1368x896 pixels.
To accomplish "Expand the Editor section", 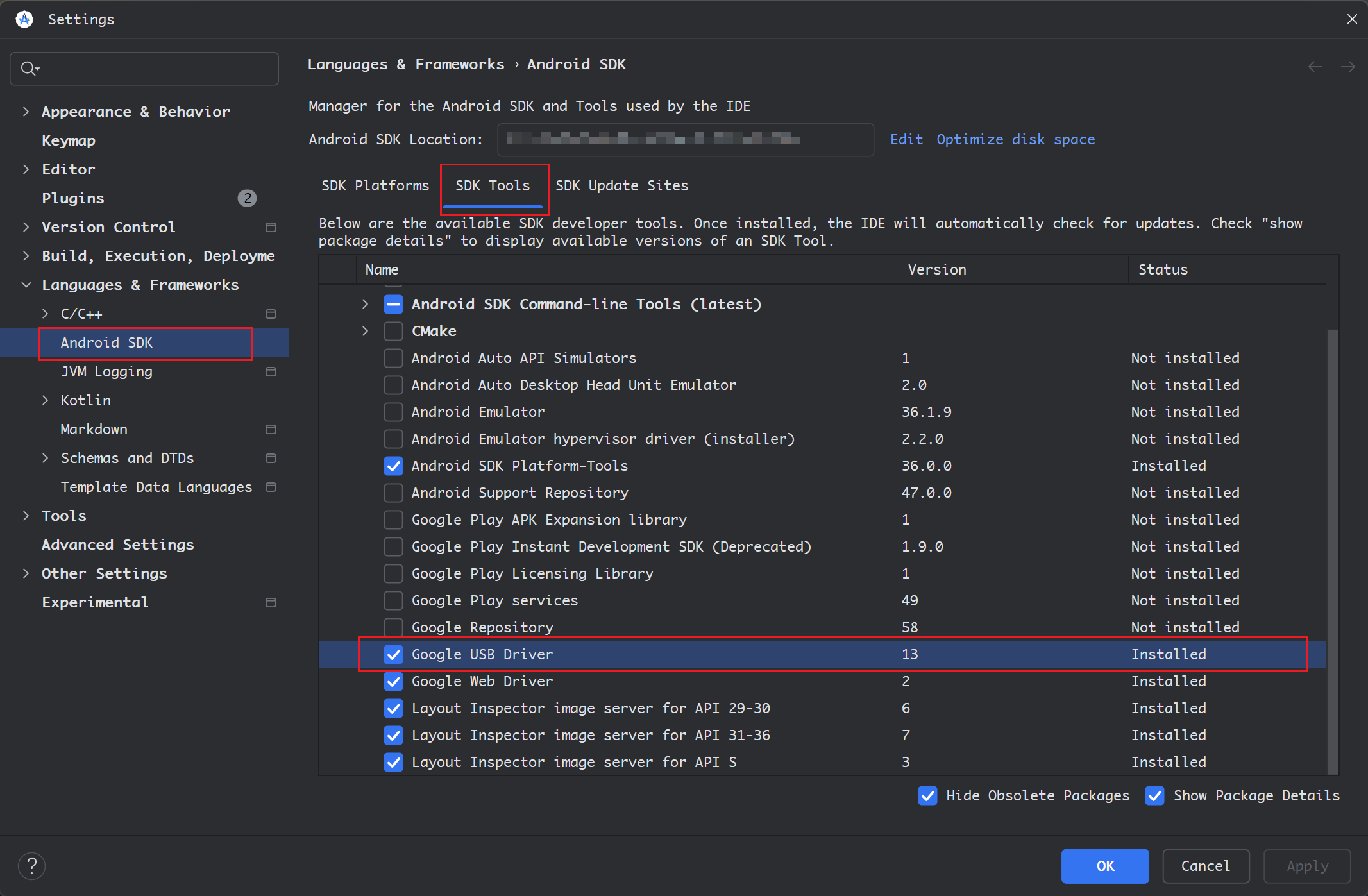I will [26, 169].
